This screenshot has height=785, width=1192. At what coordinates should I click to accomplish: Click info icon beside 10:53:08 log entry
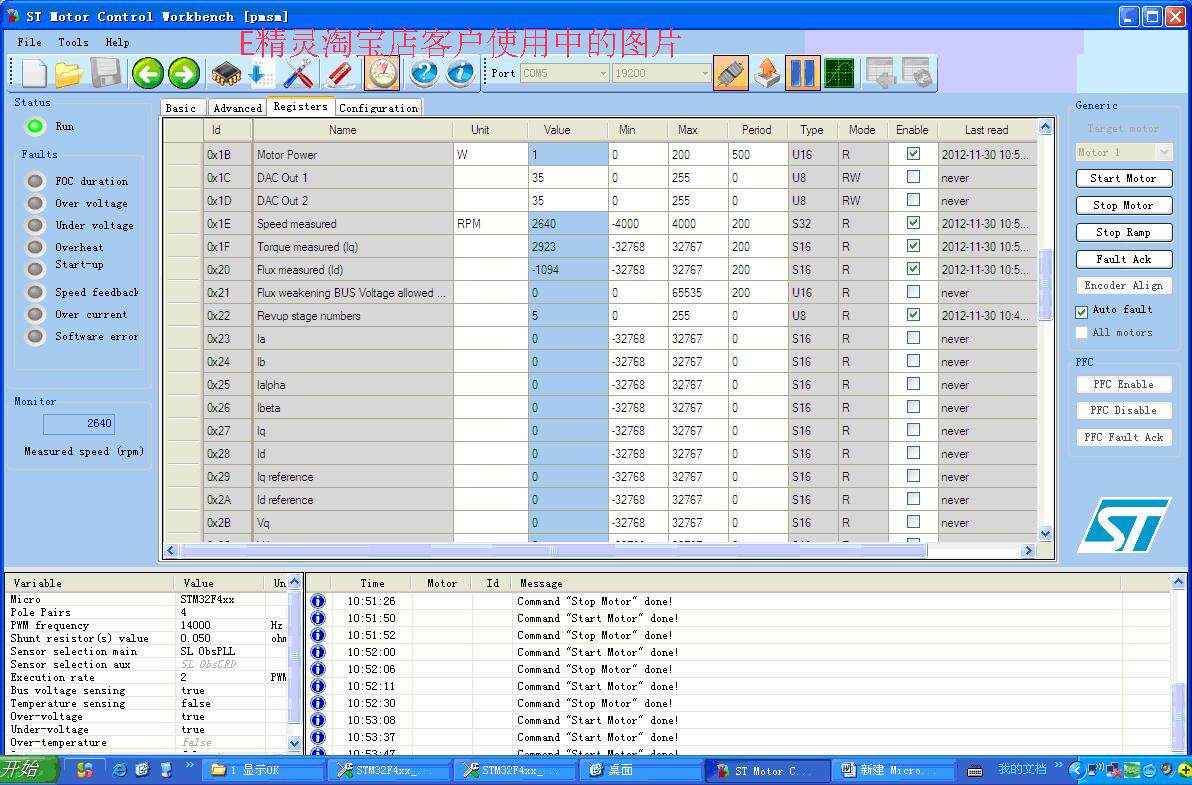(318, 720)
